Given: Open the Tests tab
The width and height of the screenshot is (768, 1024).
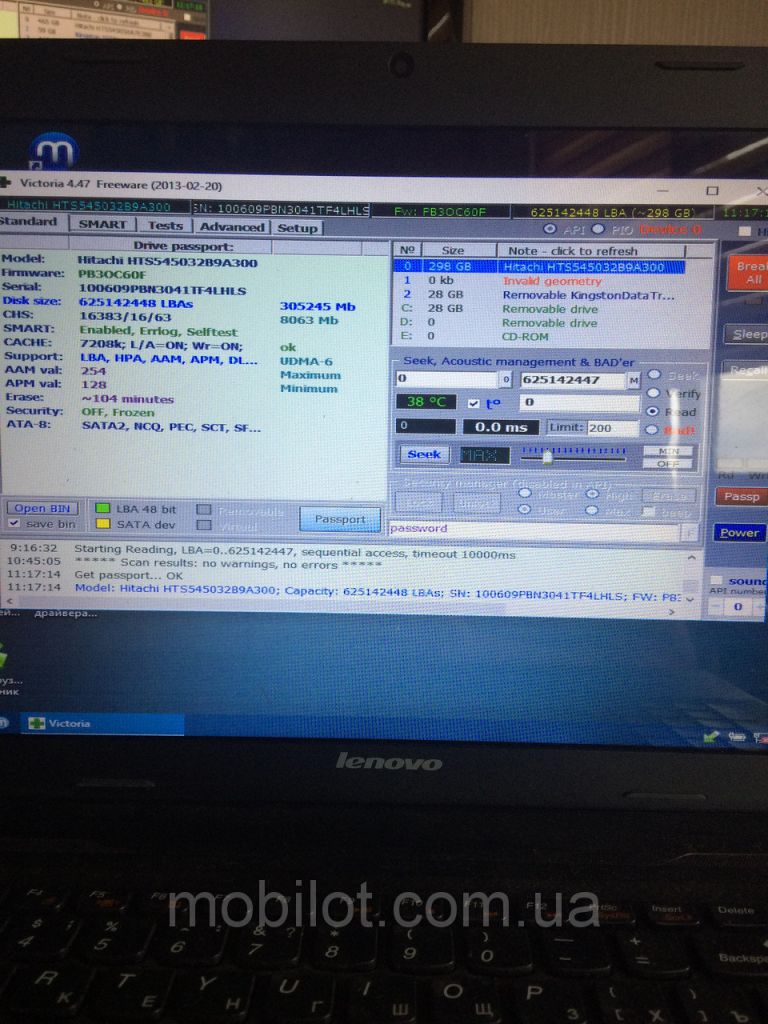Looking at the screenshot, I should coord(165,225).
